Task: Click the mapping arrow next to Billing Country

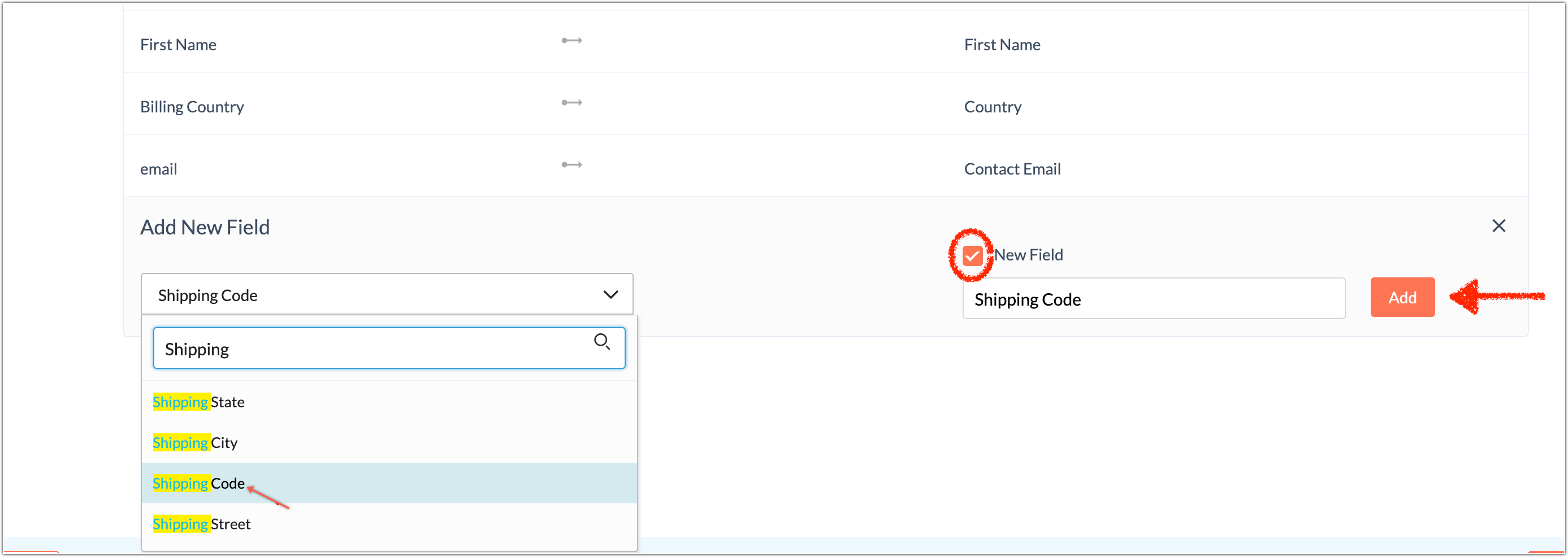Action: pyautogui.click(x=571, y=102)
